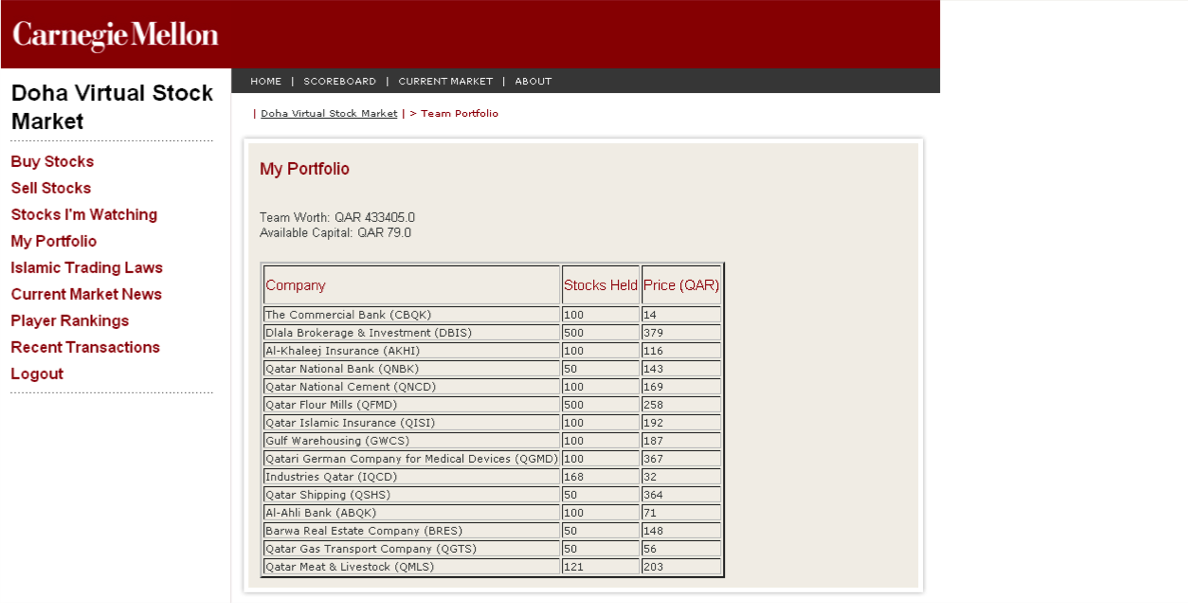The image size is (1188, 603).
Task: Select Qatar Meat & Livestock (QMLS) cell
Action: point(411,567)
